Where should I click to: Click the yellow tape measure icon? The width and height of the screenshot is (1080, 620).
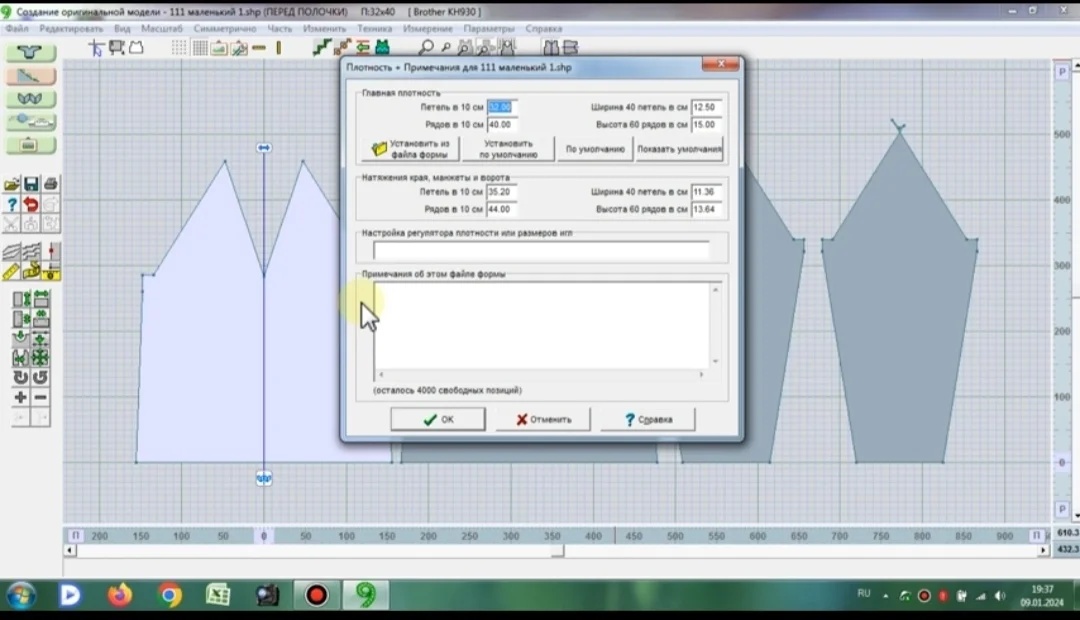pyautogui.click(x=31, y=272)
